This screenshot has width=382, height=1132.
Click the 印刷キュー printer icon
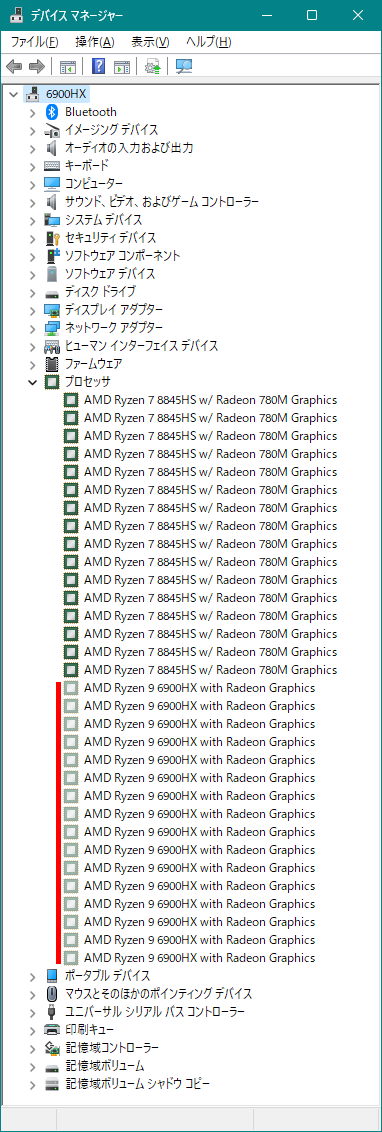(x=52, y=1029)
